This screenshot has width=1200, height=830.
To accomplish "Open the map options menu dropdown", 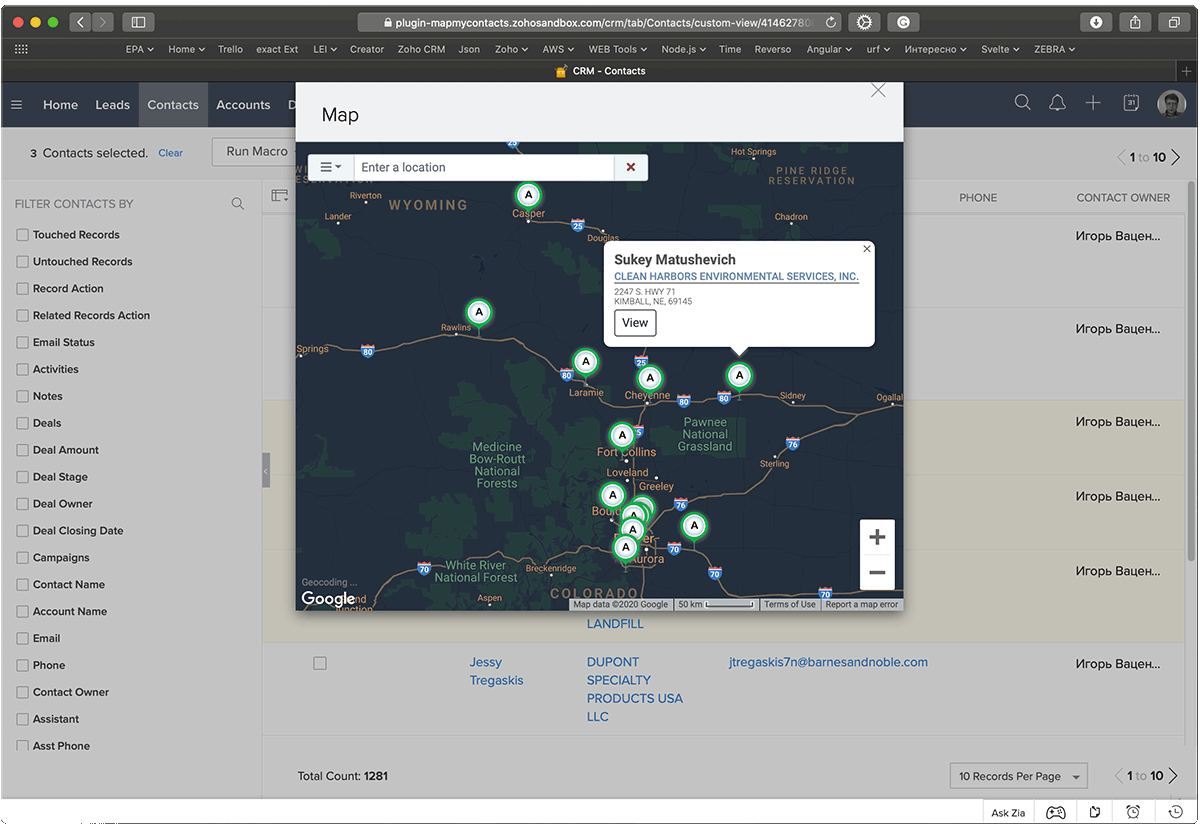I will coord(331,167).
